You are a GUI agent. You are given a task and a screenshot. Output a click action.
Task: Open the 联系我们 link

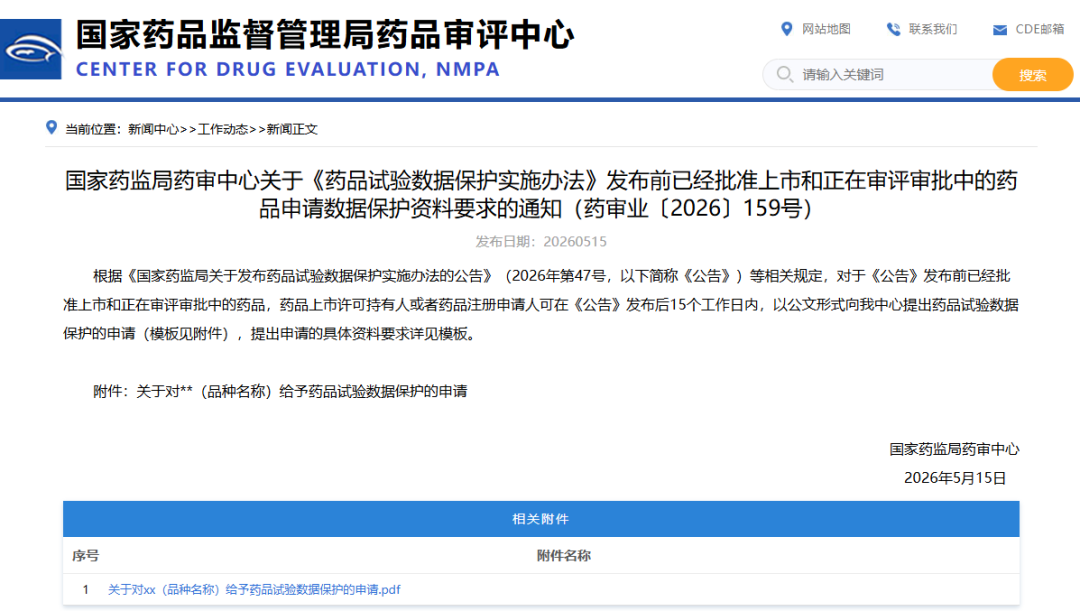click(x=933, y=29)
